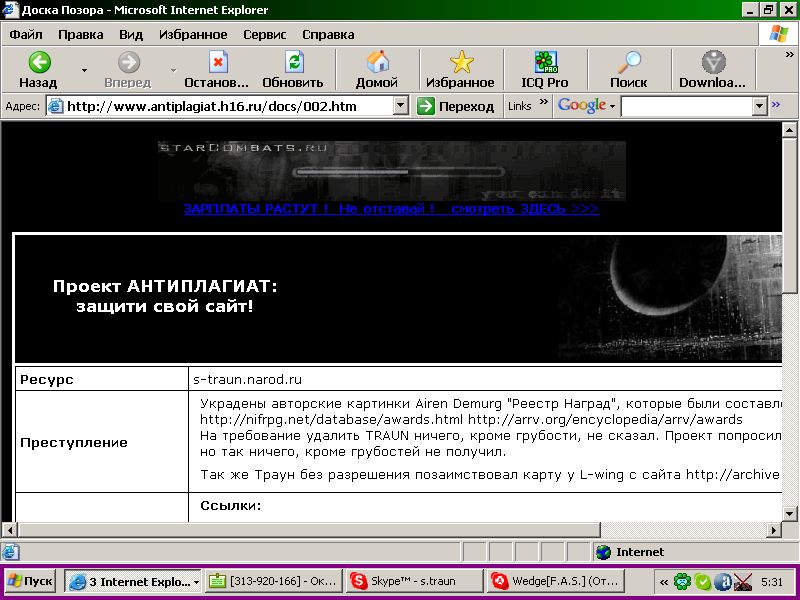Click in the Google search input box
This screenshot has height=600, width=800.
[687, 106]
